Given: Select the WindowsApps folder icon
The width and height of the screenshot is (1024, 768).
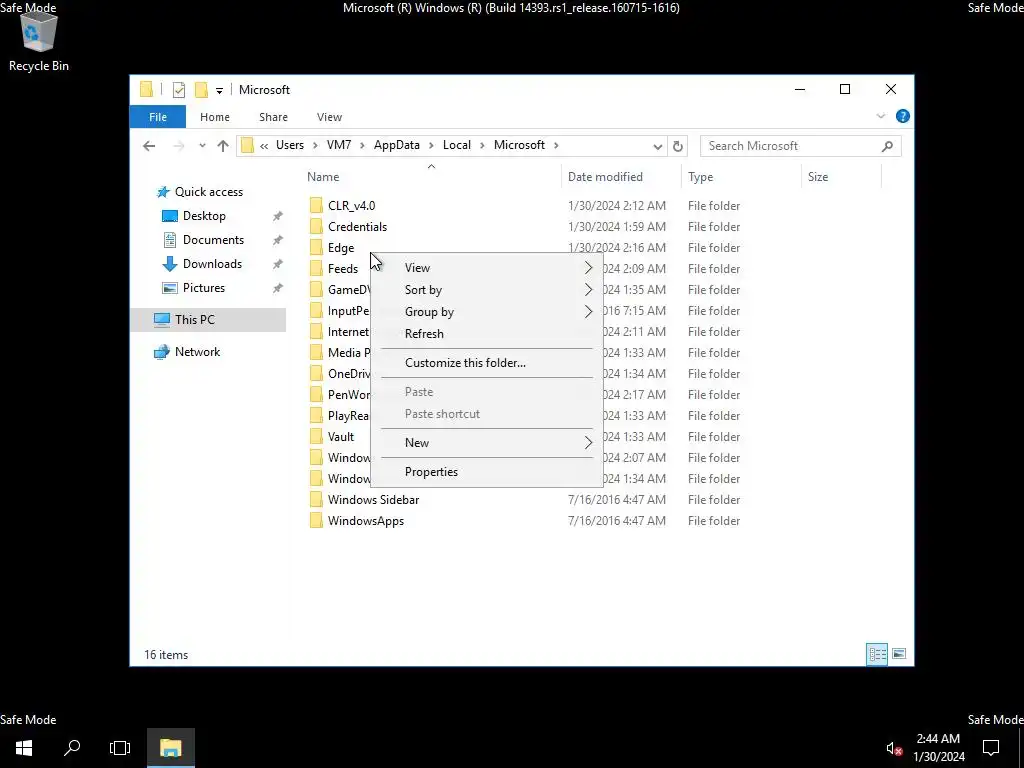Looking at the screenshot, I should (316, 520).
